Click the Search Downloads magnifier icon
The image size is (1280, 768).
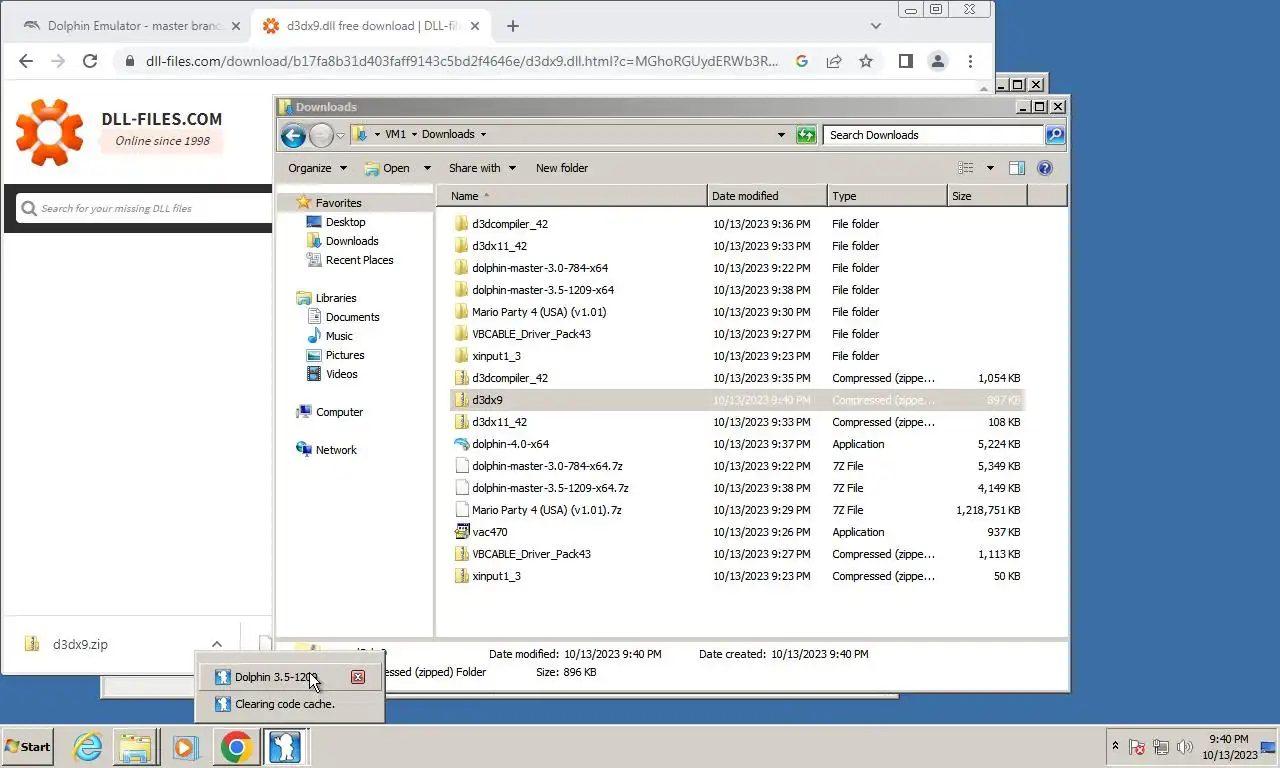(1055, 135)
